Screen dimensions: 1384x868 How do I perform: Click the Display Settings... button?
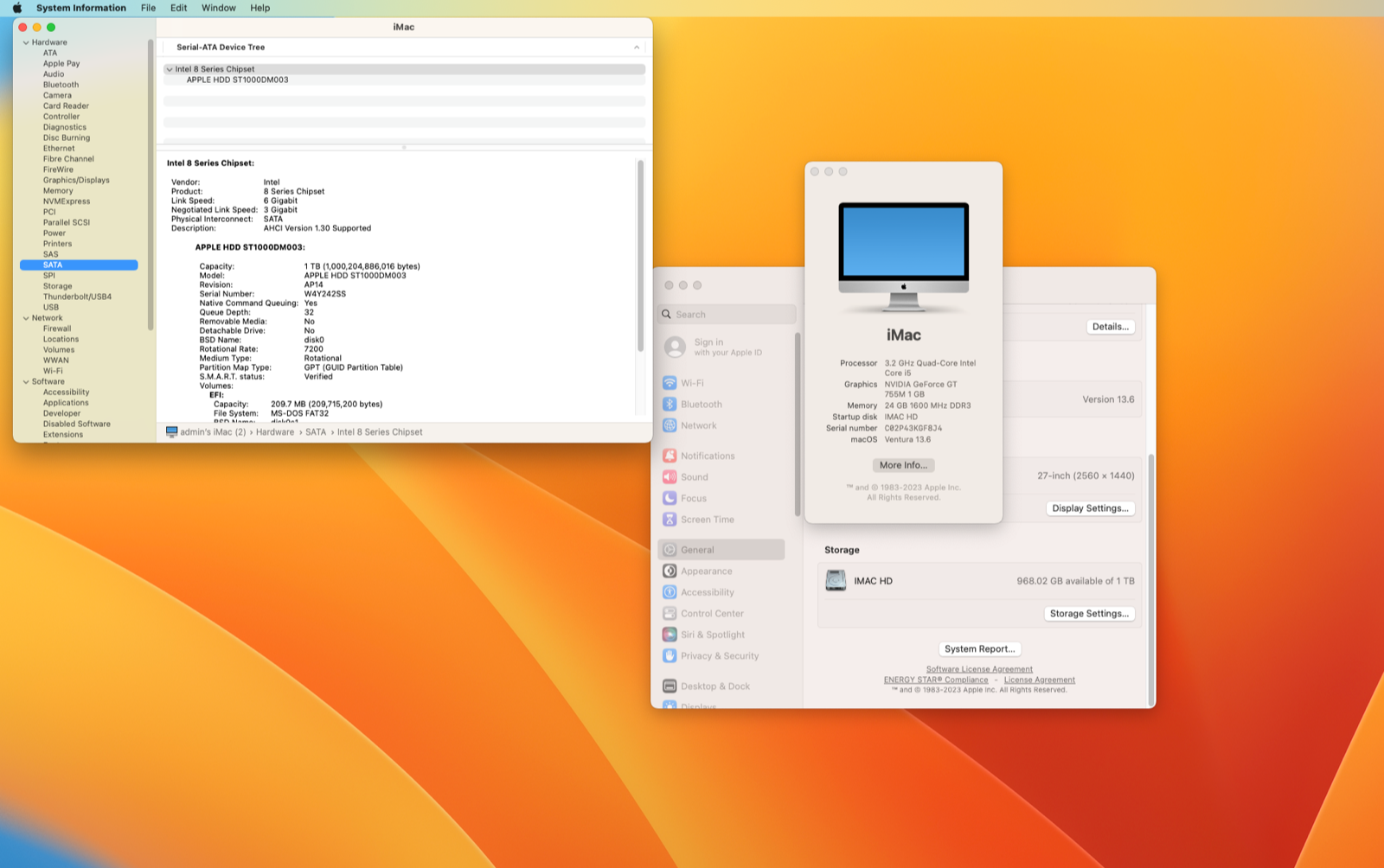[x=1090, y=508]
